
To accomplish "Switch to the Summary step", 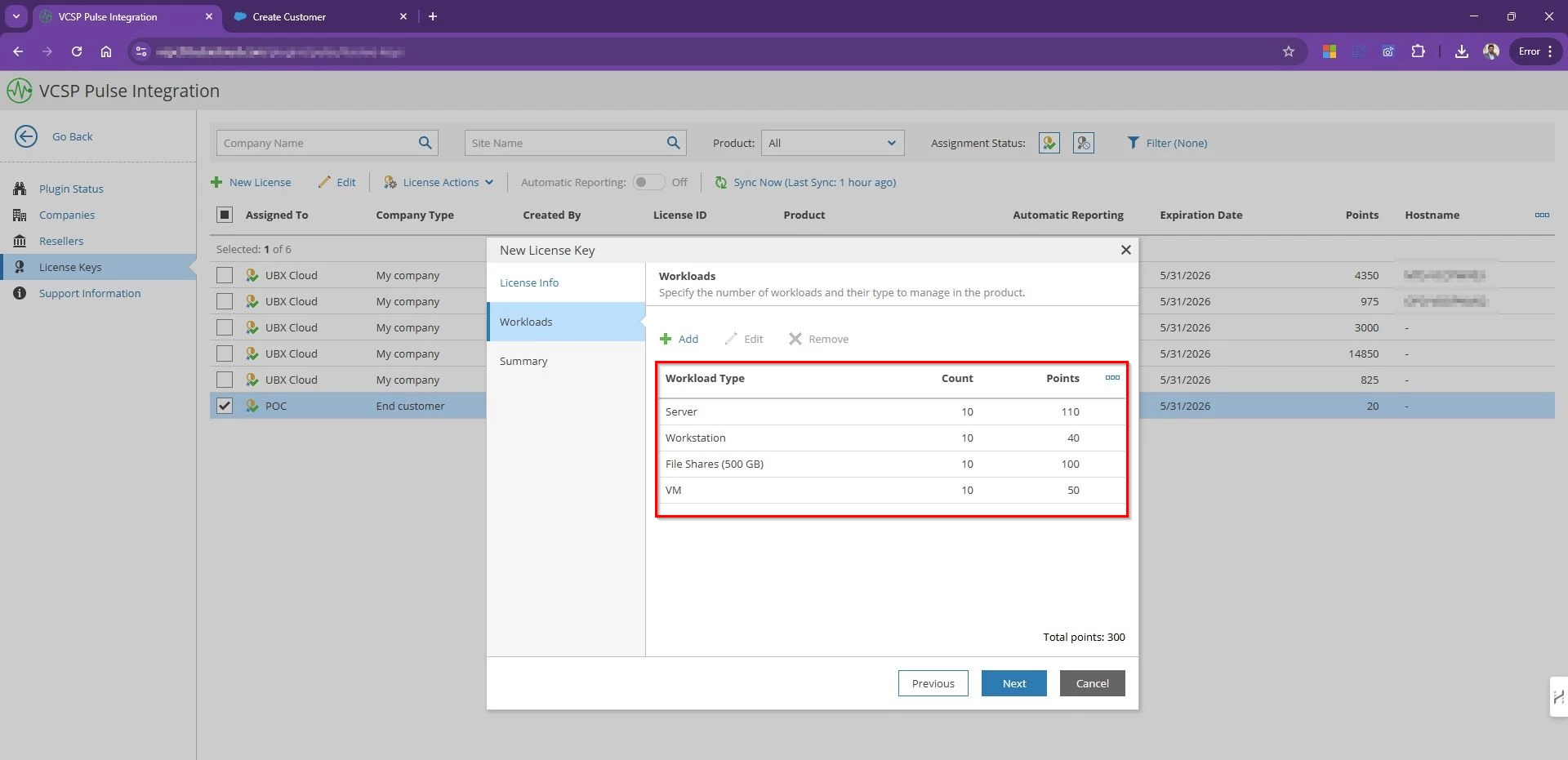I will click(523, 361).
